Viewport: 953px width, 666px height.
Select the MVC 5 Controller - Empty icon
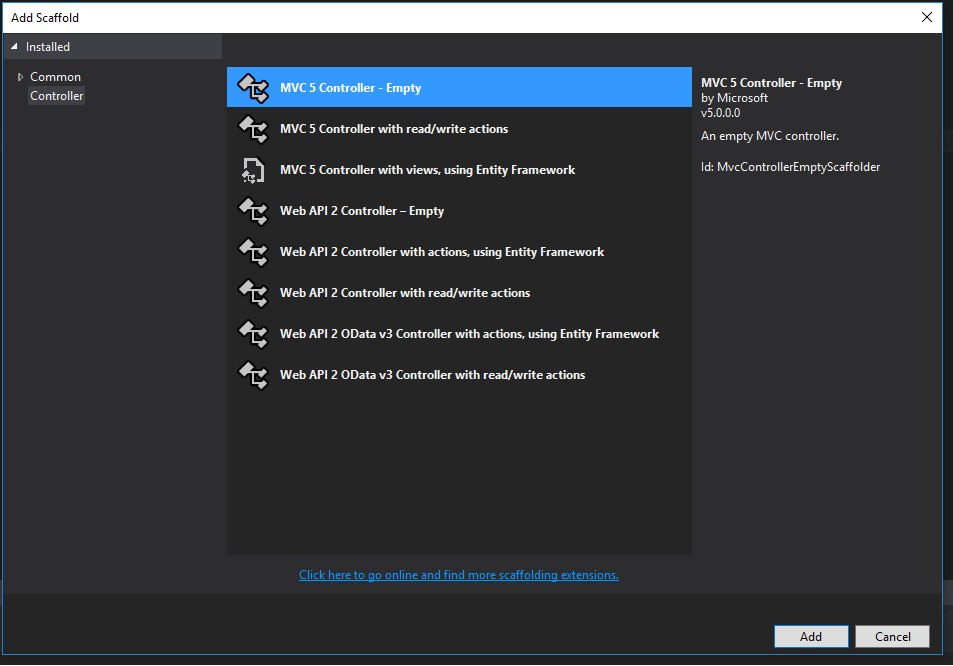253,87
